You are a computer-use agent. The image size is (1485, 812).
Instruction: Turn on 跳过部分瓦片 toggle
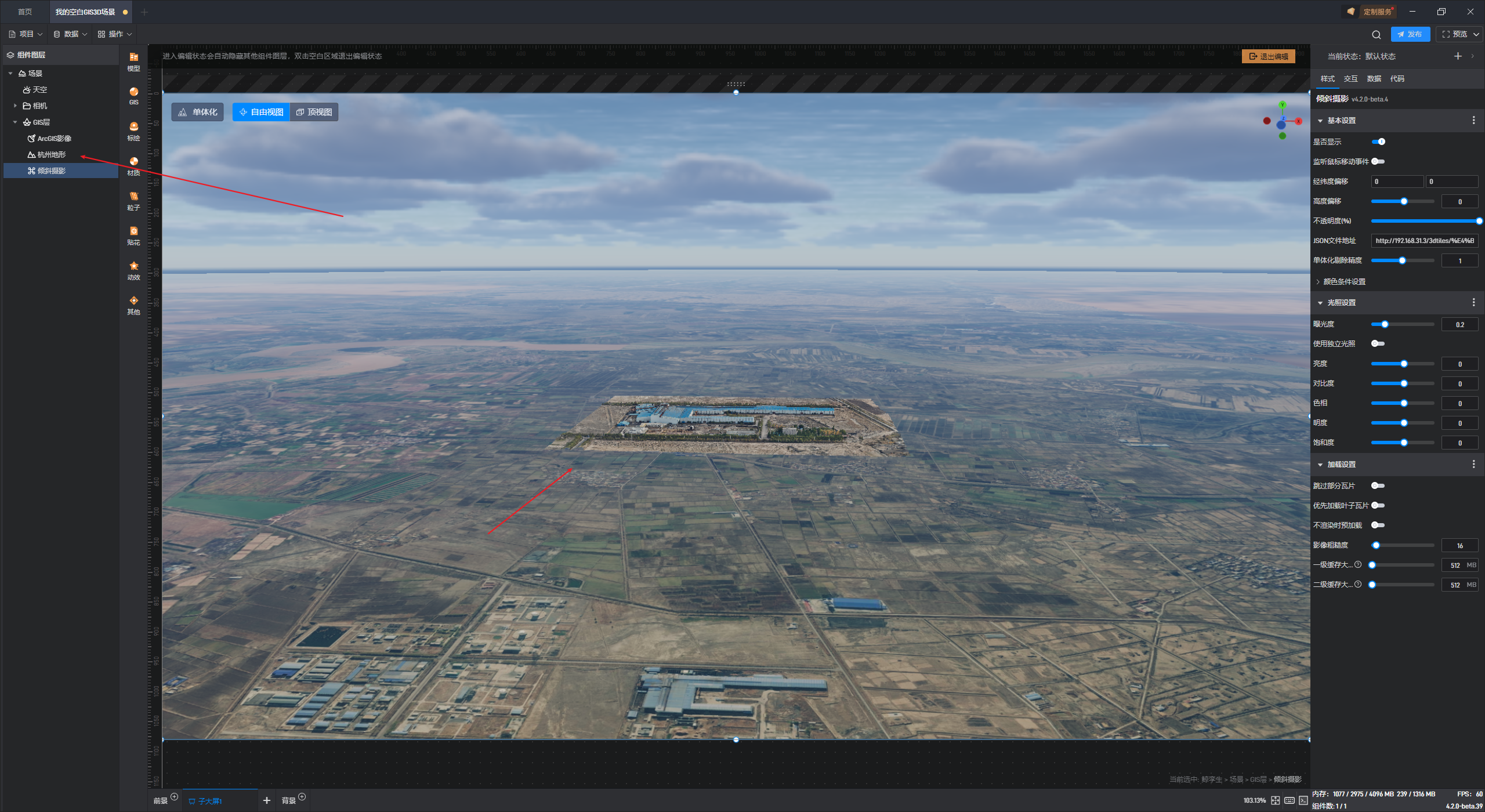click(1378, 486)
